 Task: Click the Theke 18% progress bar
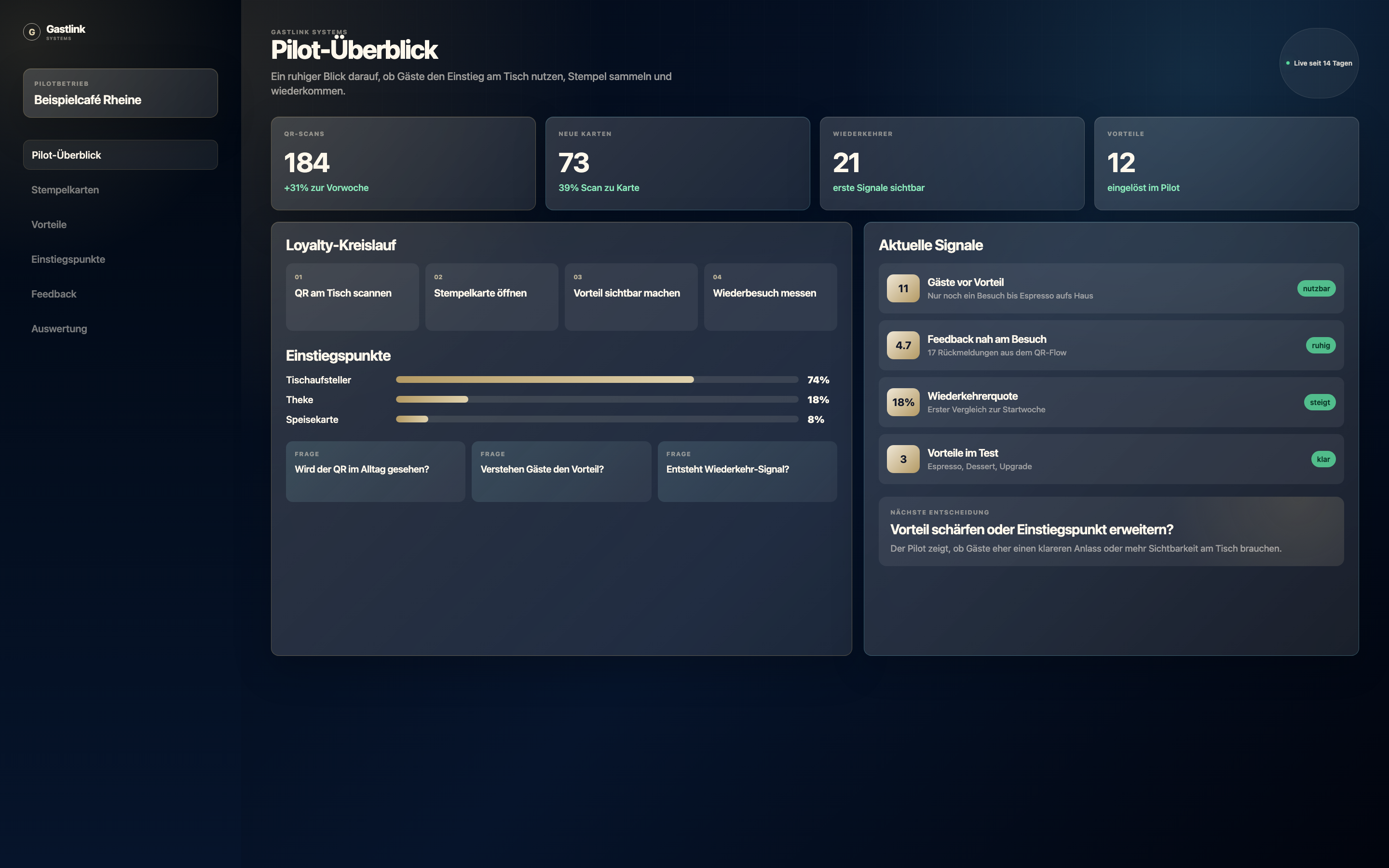597,399
